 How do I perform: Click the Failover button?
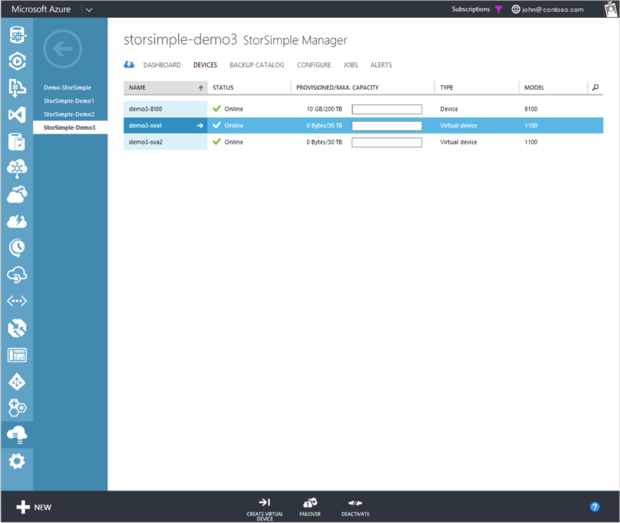pyautogui.click(x=310, y=508)
